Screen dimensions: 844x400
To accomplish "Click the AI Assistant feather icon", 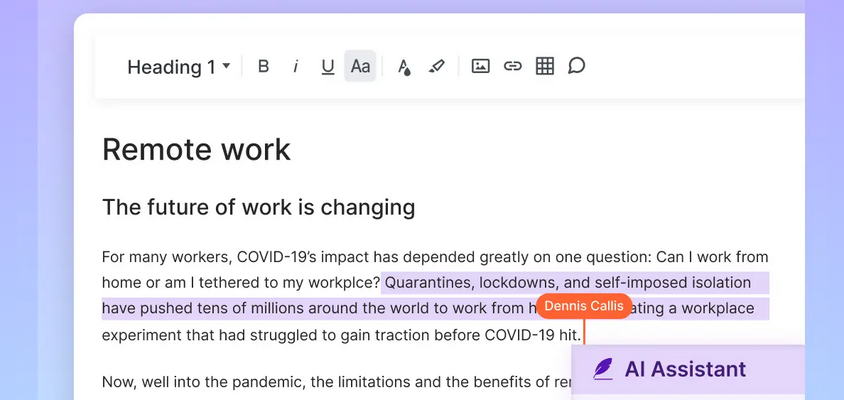I will 603,369.
